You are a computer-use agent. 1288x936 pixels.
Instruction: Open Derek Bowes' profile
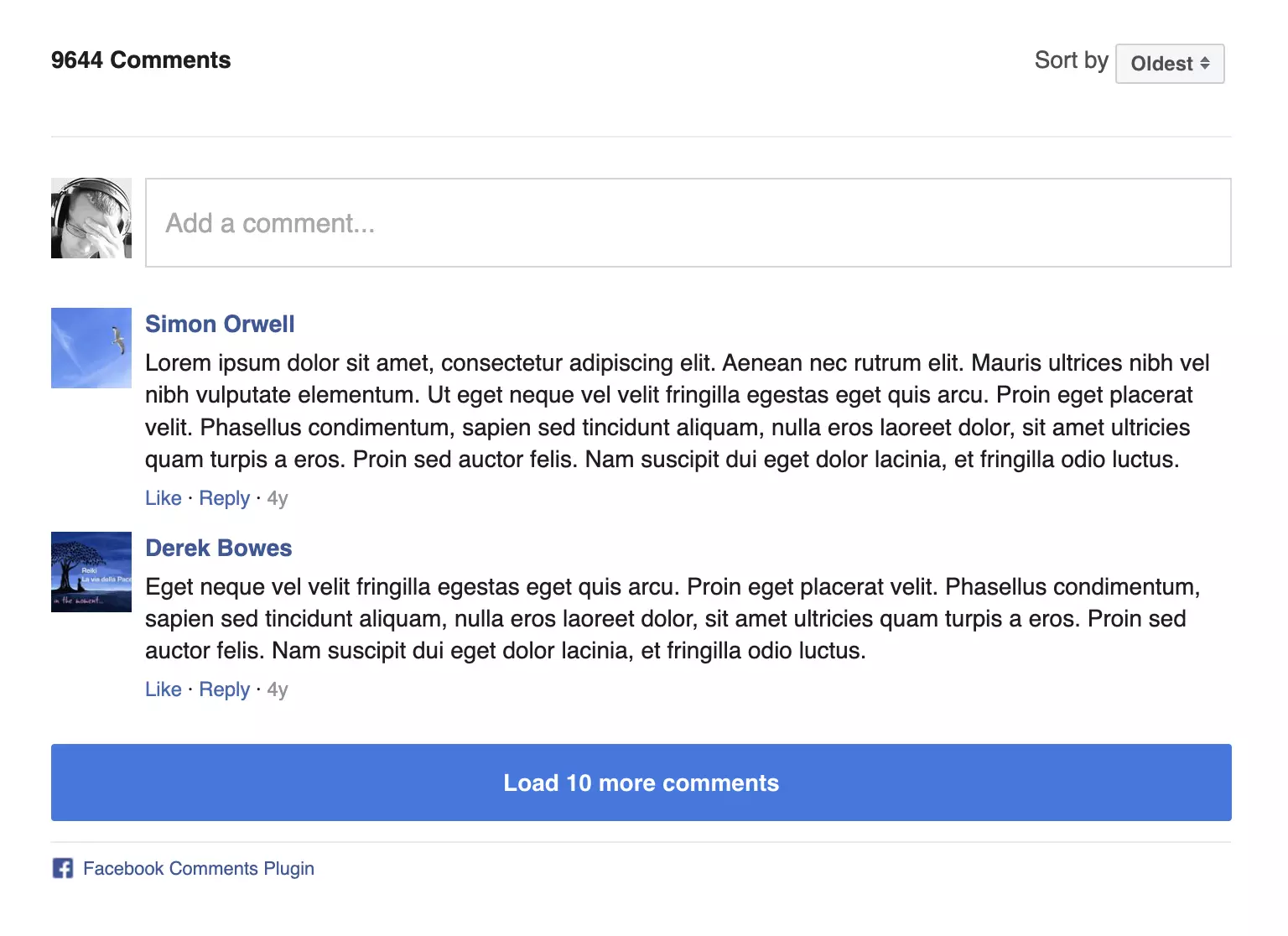click(218, 548)
